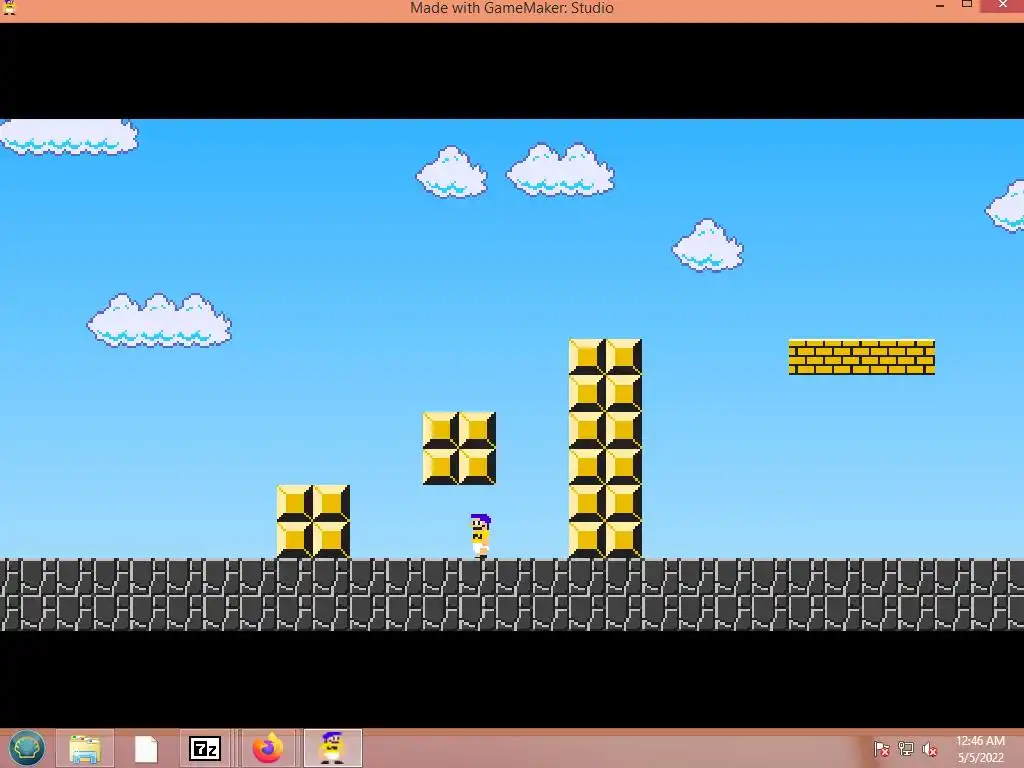The image size is (1024, 768).
Task: Open the network tray icon
Action: tap(906, 749)
